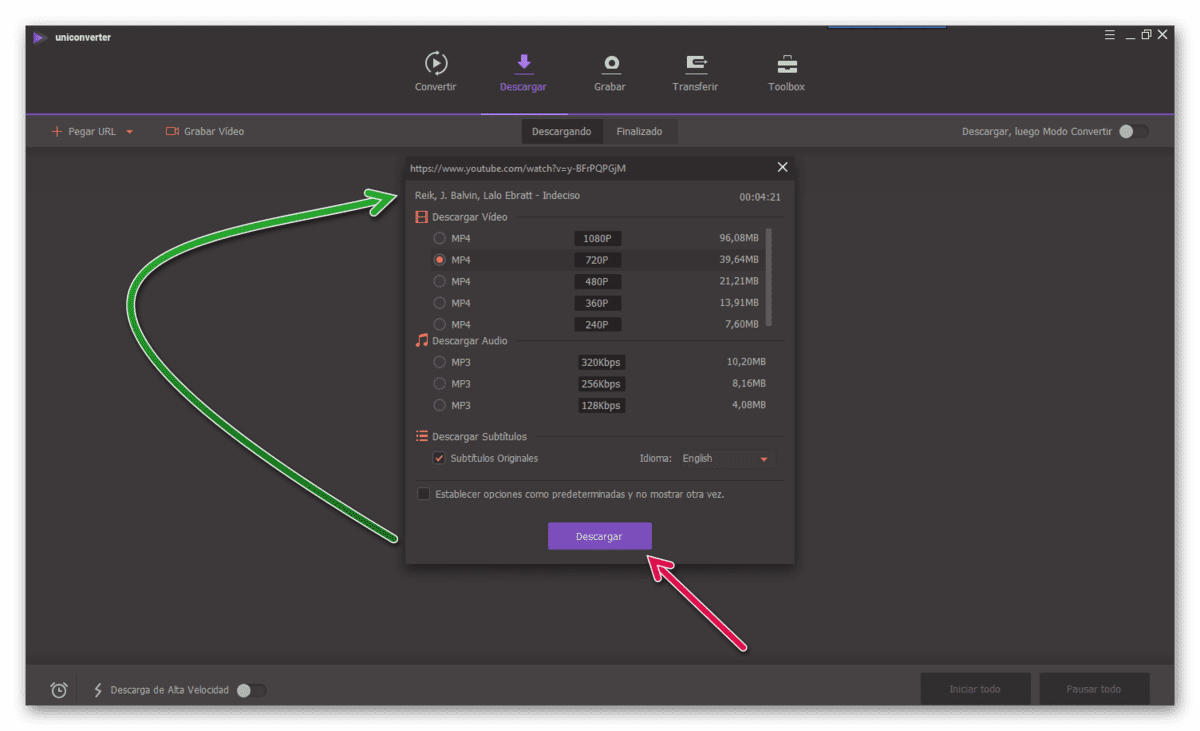
Task: Select the MP3 320Kbps radio button
Action: point(440,362)
